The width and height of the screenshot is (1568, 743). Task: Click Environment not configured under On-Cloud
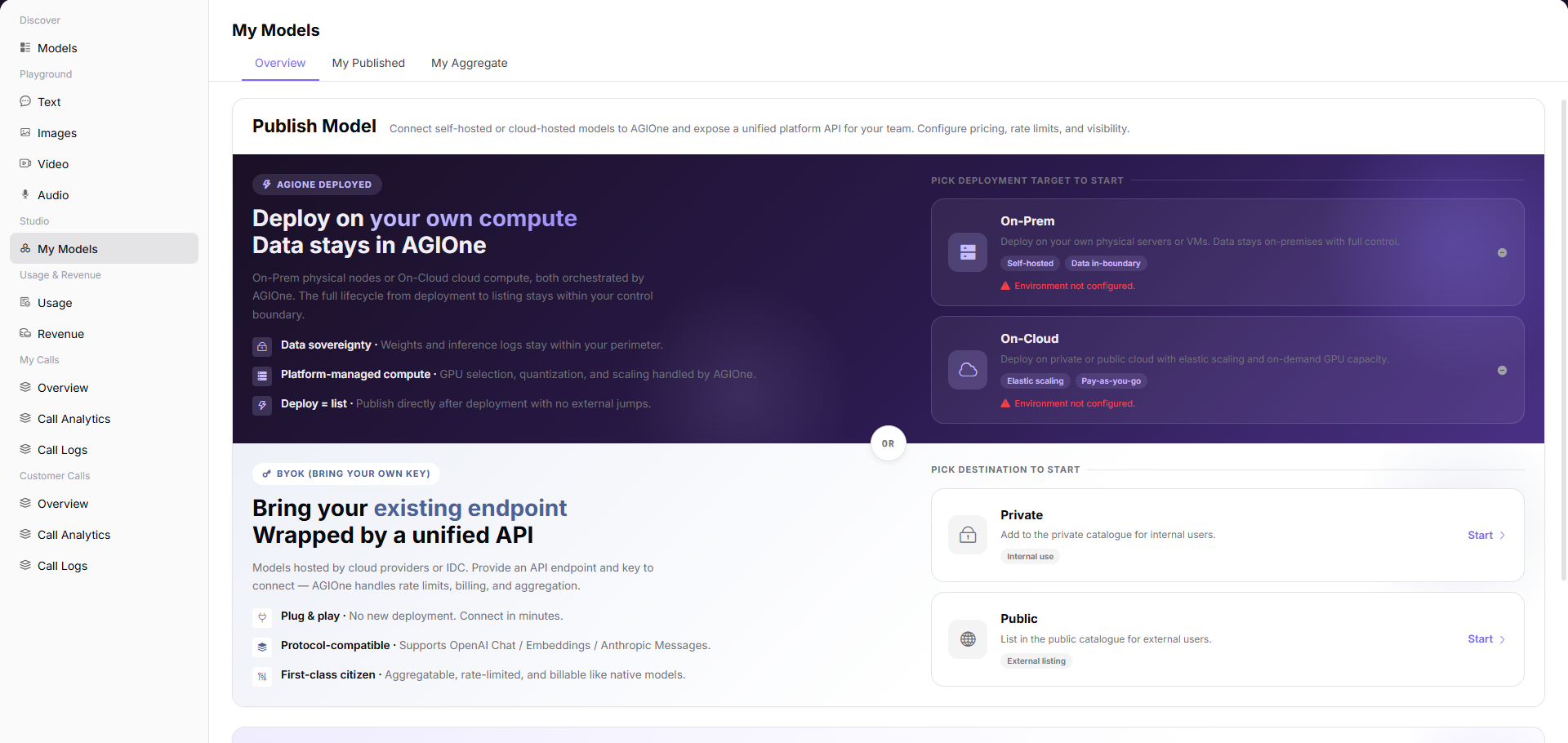coord(1075,403)
